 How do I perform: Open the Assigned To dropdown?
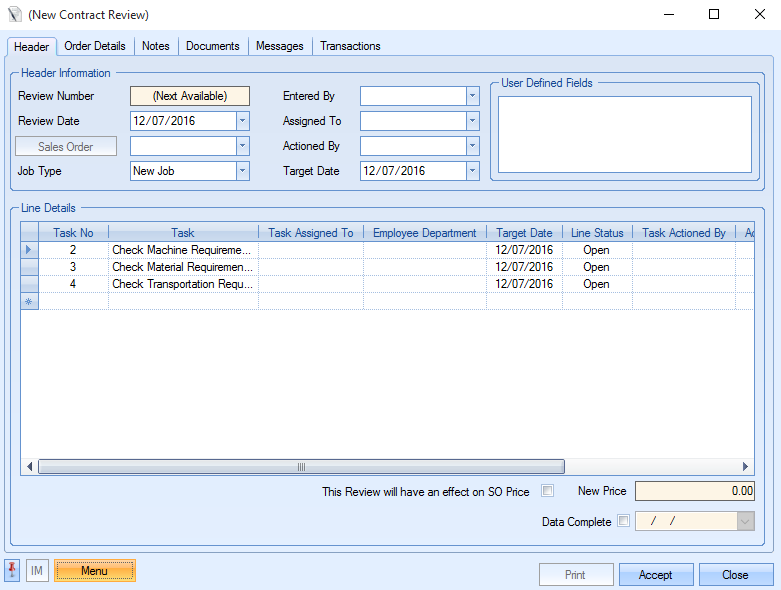pyautogui.click(x=472, y=121)
